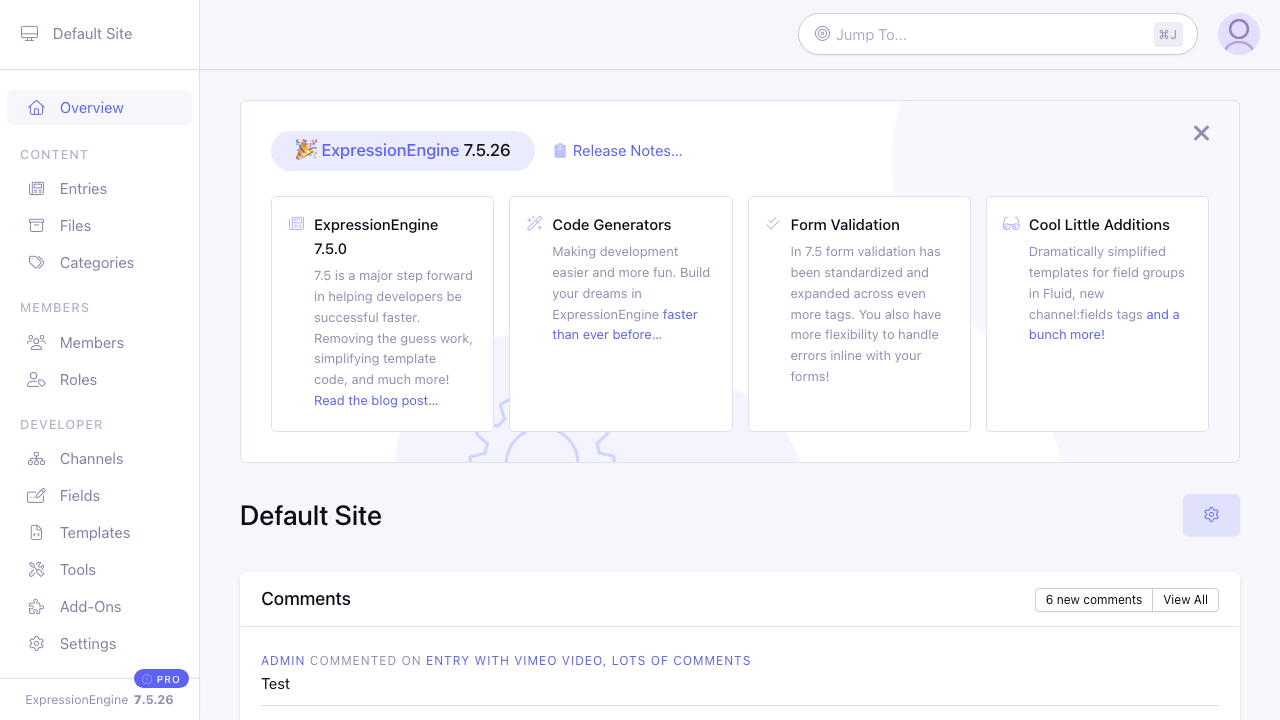The height and width of the screenshot is (720, 1280).
Task: Open the ADMIN commenter link
Action: pyautogui.click(x=283, y=661)
